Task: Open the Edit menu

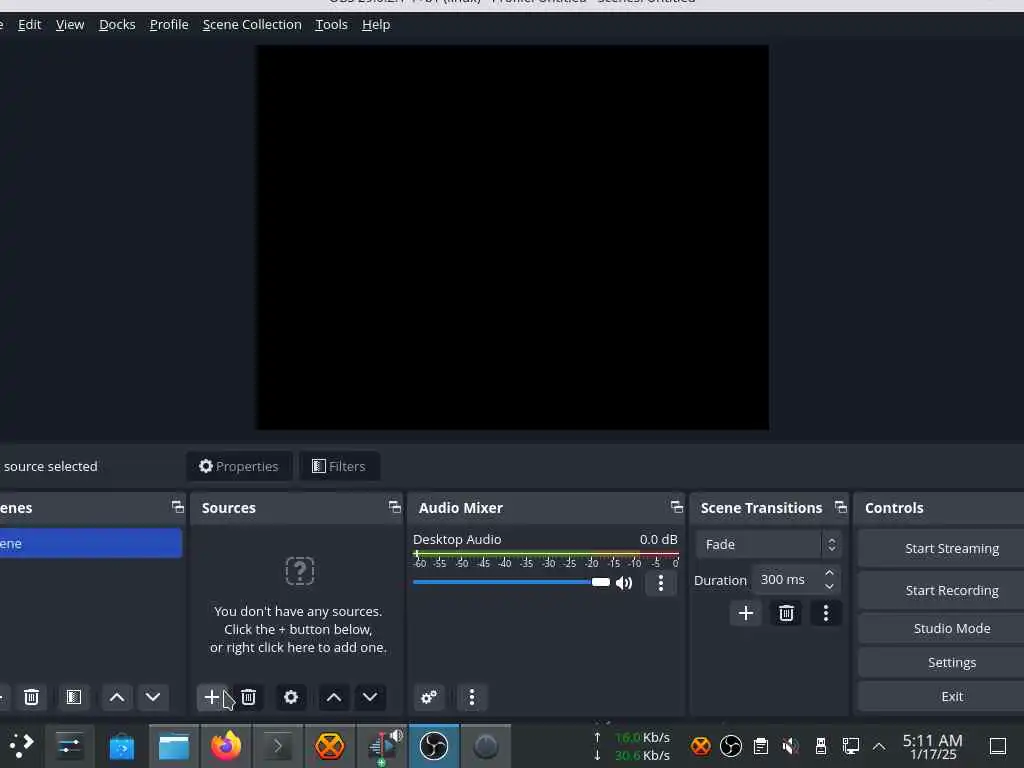Action: point(29,24)
